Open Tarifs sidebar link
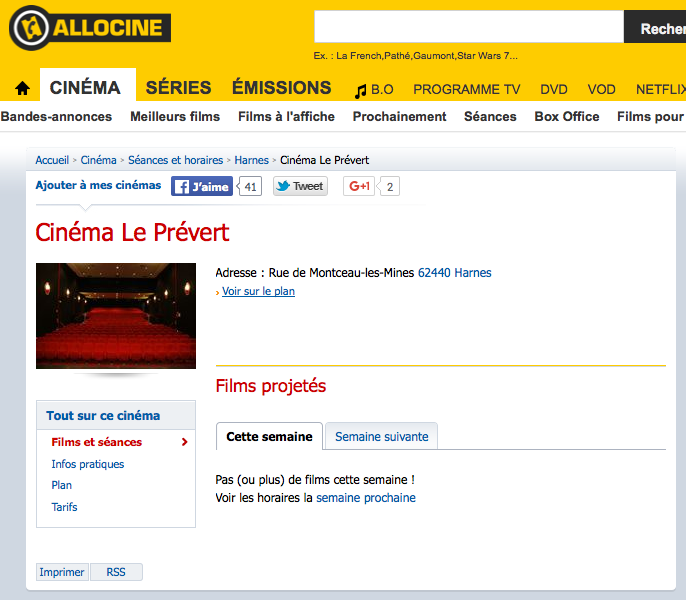686x600 pixels. [x=64, y=507]
